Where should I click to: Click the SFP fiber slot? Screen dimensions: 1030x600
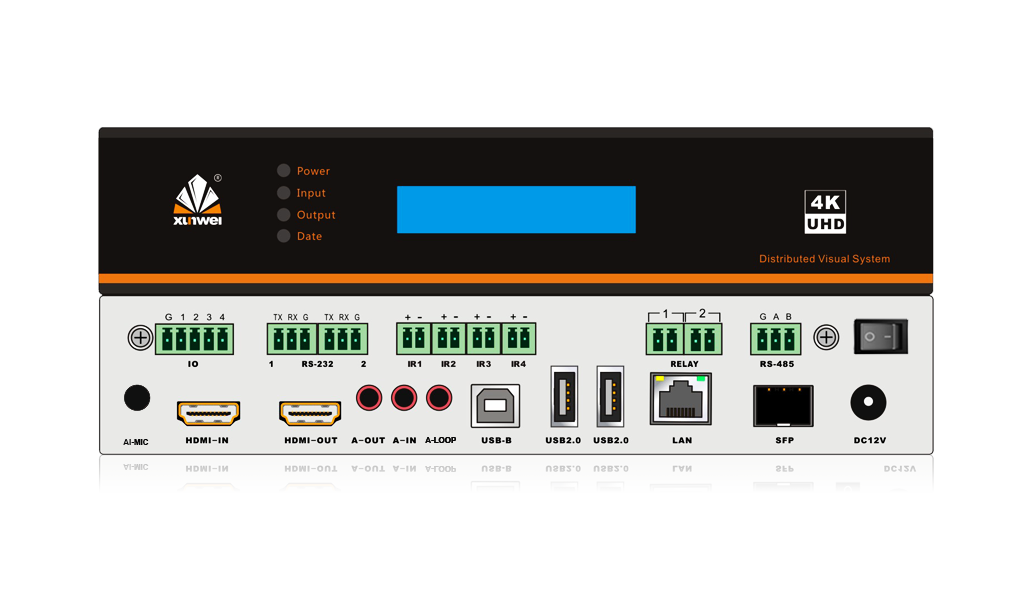coord(783,405)
